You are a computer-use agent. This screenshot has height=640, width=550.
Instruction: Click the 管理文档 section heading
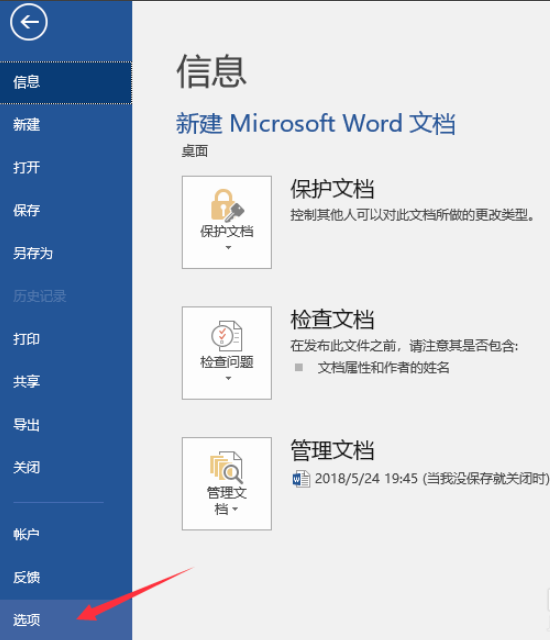pyautogui.click(x=332, y=450)
